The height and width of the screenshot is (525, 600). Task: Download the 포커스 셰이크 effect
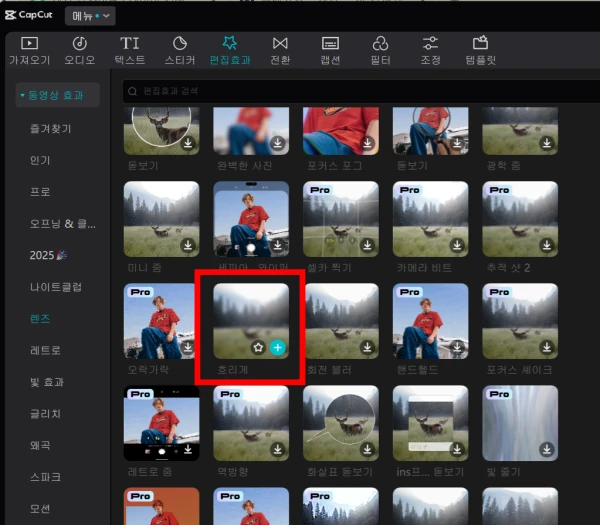(547, 347)
